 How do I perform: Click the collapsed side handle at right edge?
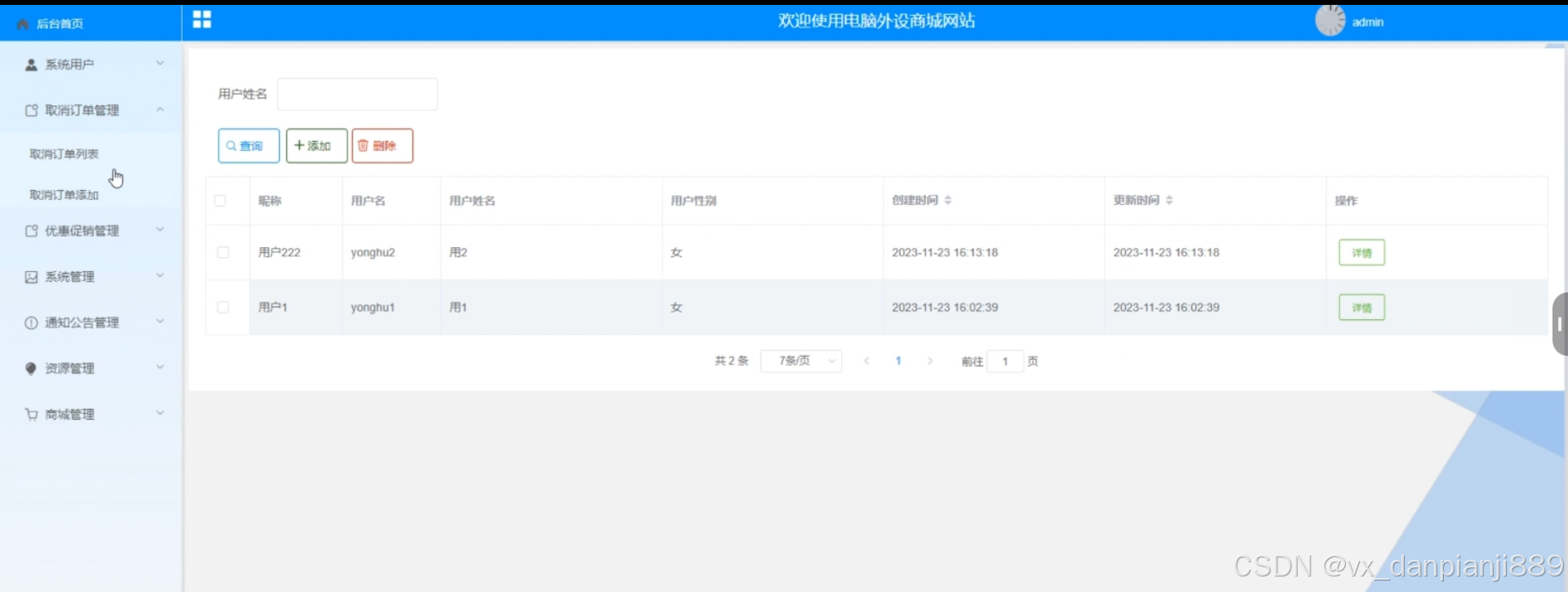(x=1560, y=324)
